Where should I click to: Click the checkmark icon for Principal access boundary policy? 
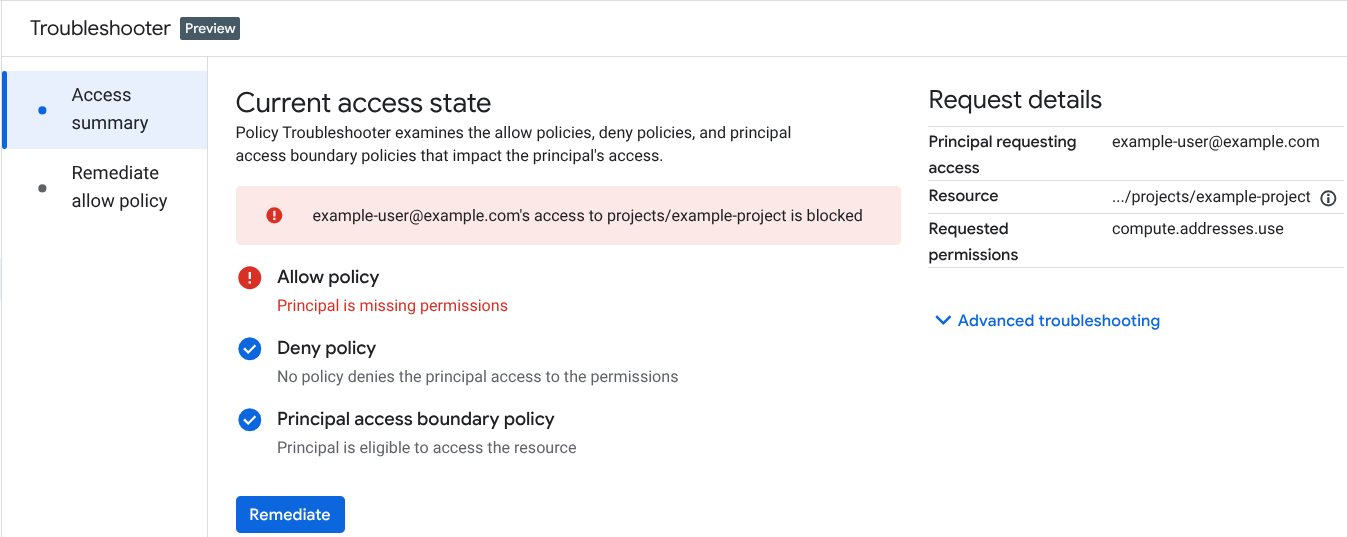[250, 420]
